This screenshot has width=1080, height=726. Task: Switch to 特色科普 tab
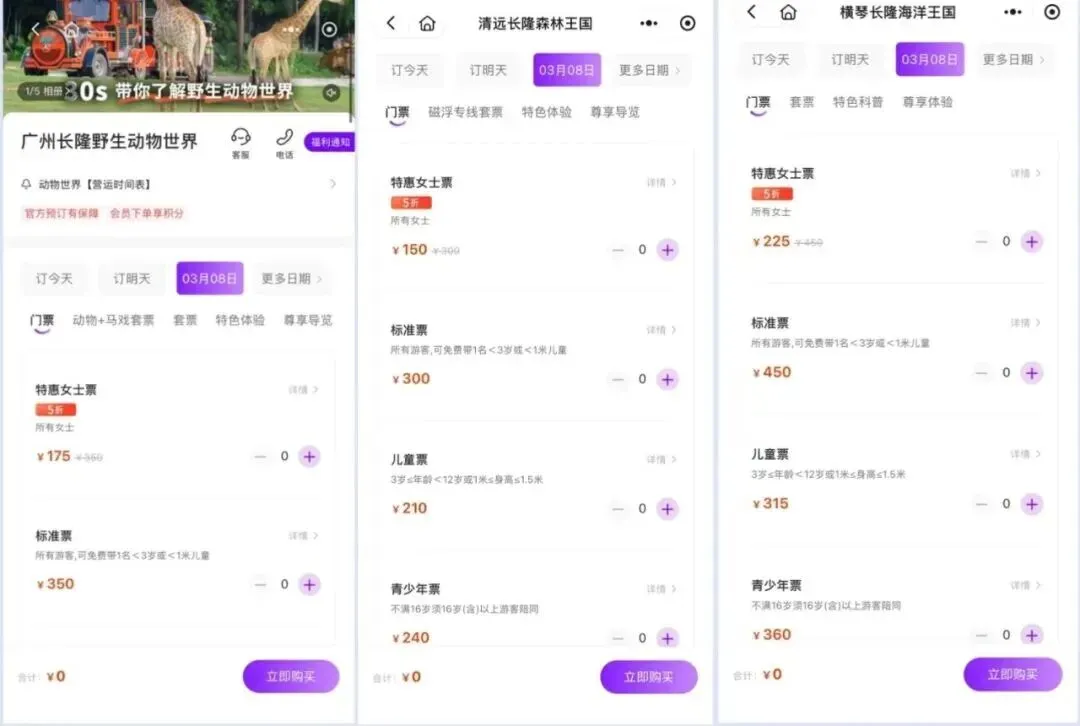tap(858, 102)
